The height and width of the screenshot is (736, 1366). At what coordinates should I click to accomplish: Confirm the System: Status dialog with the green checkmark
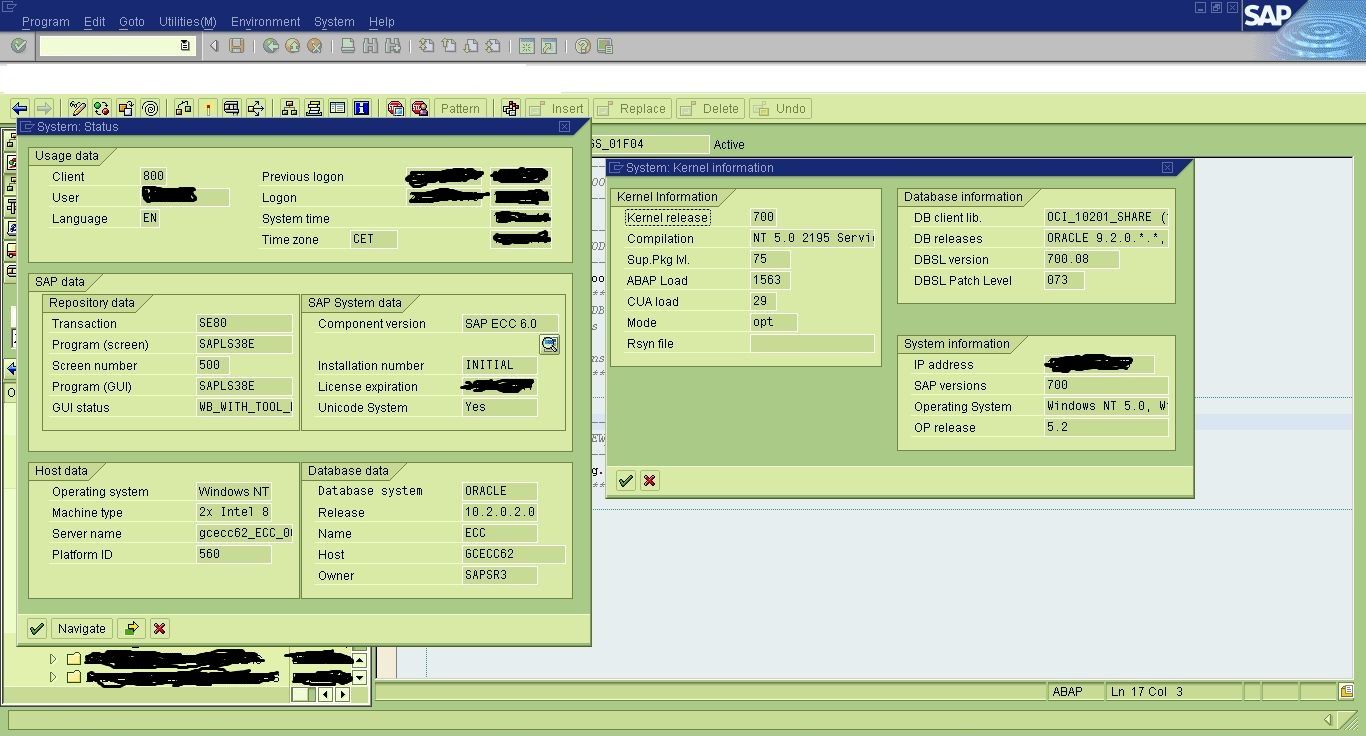pyautogui.click(x=37, y=629)
